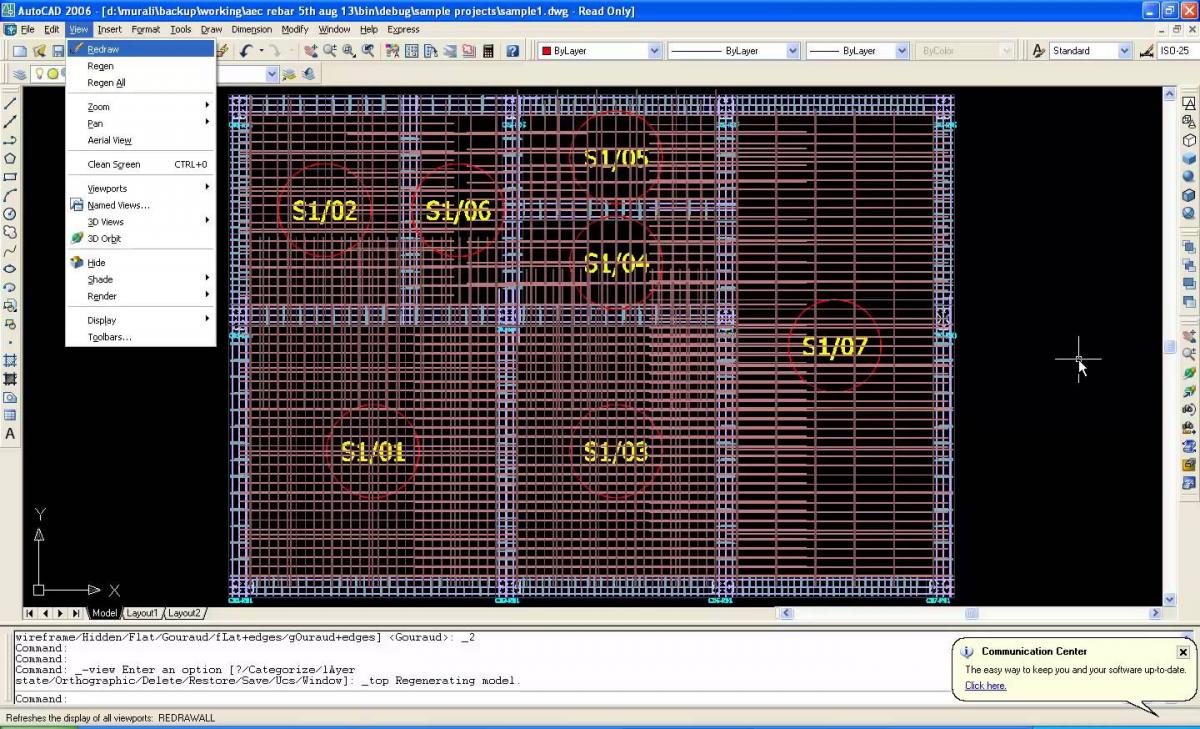Expand the Standard text style dropdown
This screenshot has width=1200, height=729.
pos(1124,51)
